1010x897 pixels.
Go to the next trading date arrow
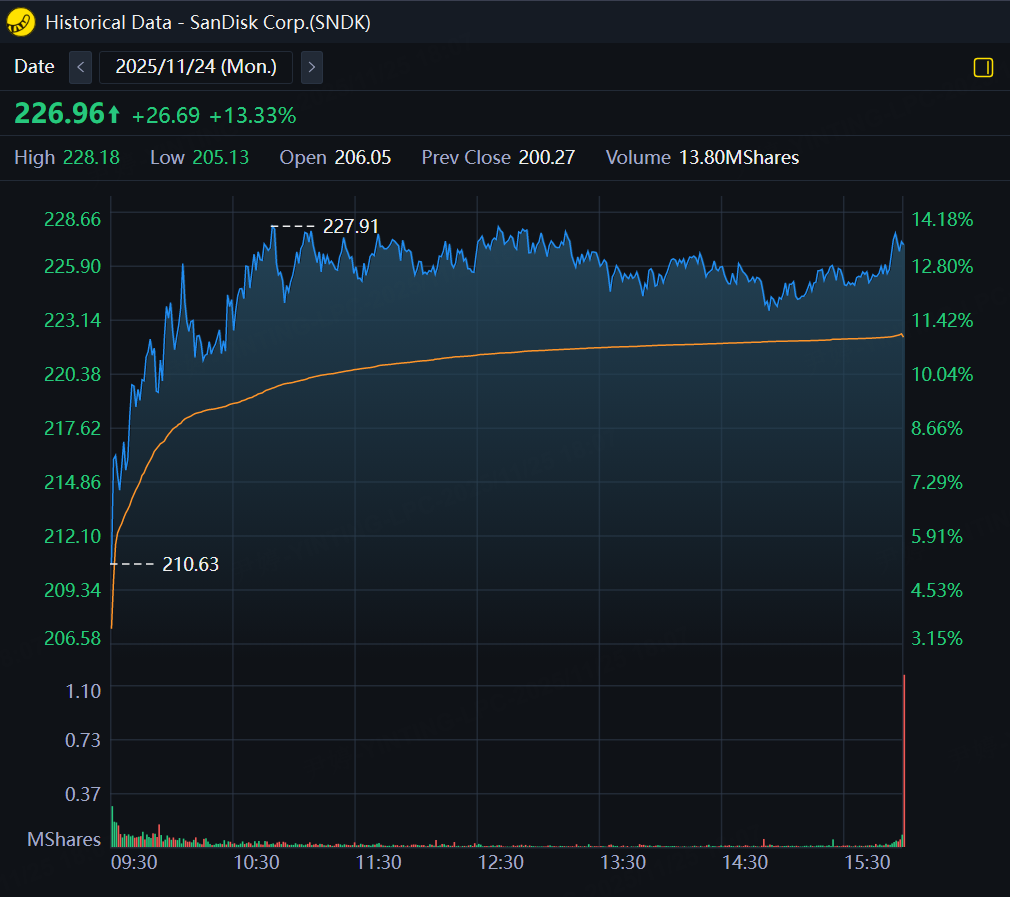click(x=312, y=67)
